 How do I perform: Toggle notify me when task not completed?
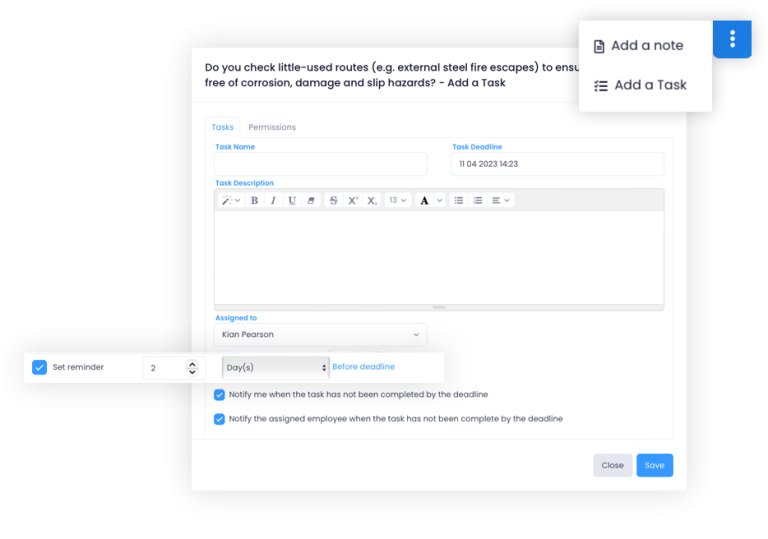pyautogui.click(x=220, y=395)
